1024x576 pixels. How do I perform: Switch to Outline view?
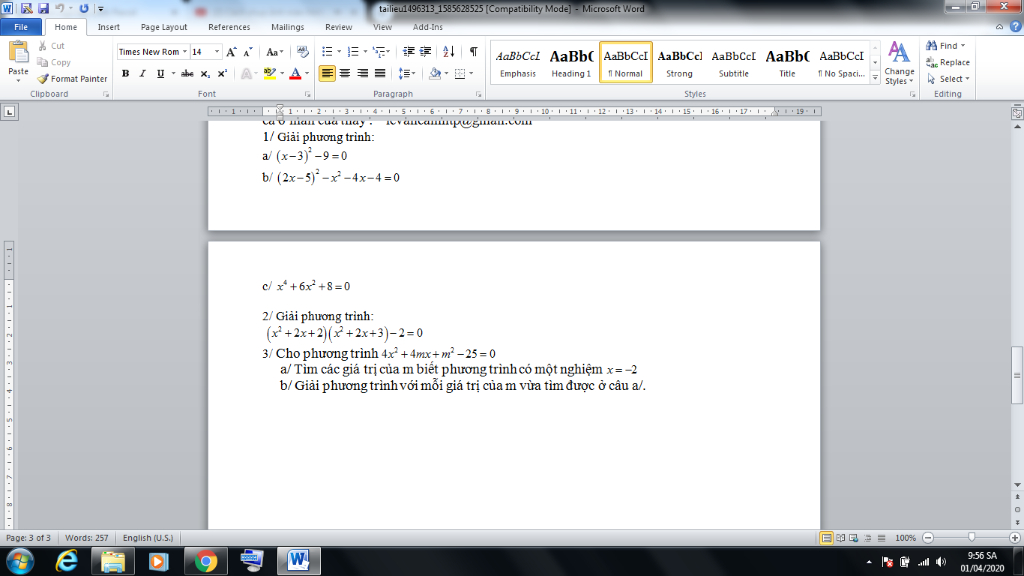[x=868, y=538]
